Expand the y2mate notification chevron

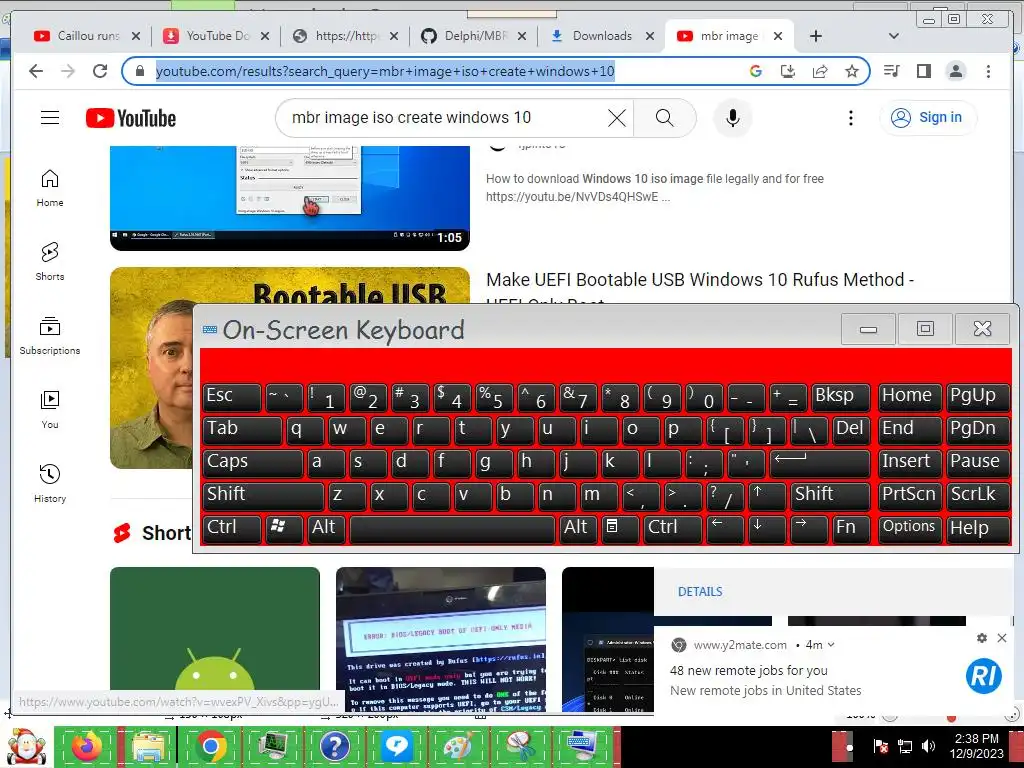(831, 645)
